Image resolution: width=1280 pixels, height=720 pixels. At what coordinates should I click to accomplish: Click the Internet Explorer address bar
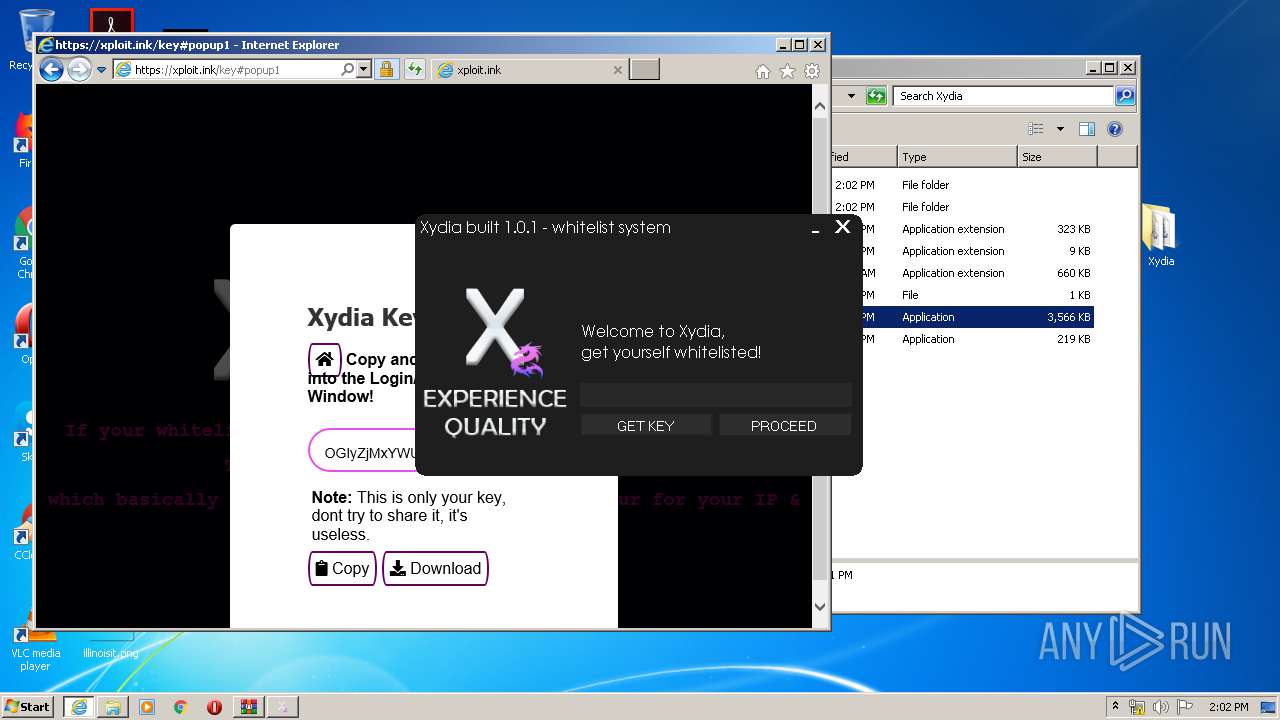click(227, 70)
